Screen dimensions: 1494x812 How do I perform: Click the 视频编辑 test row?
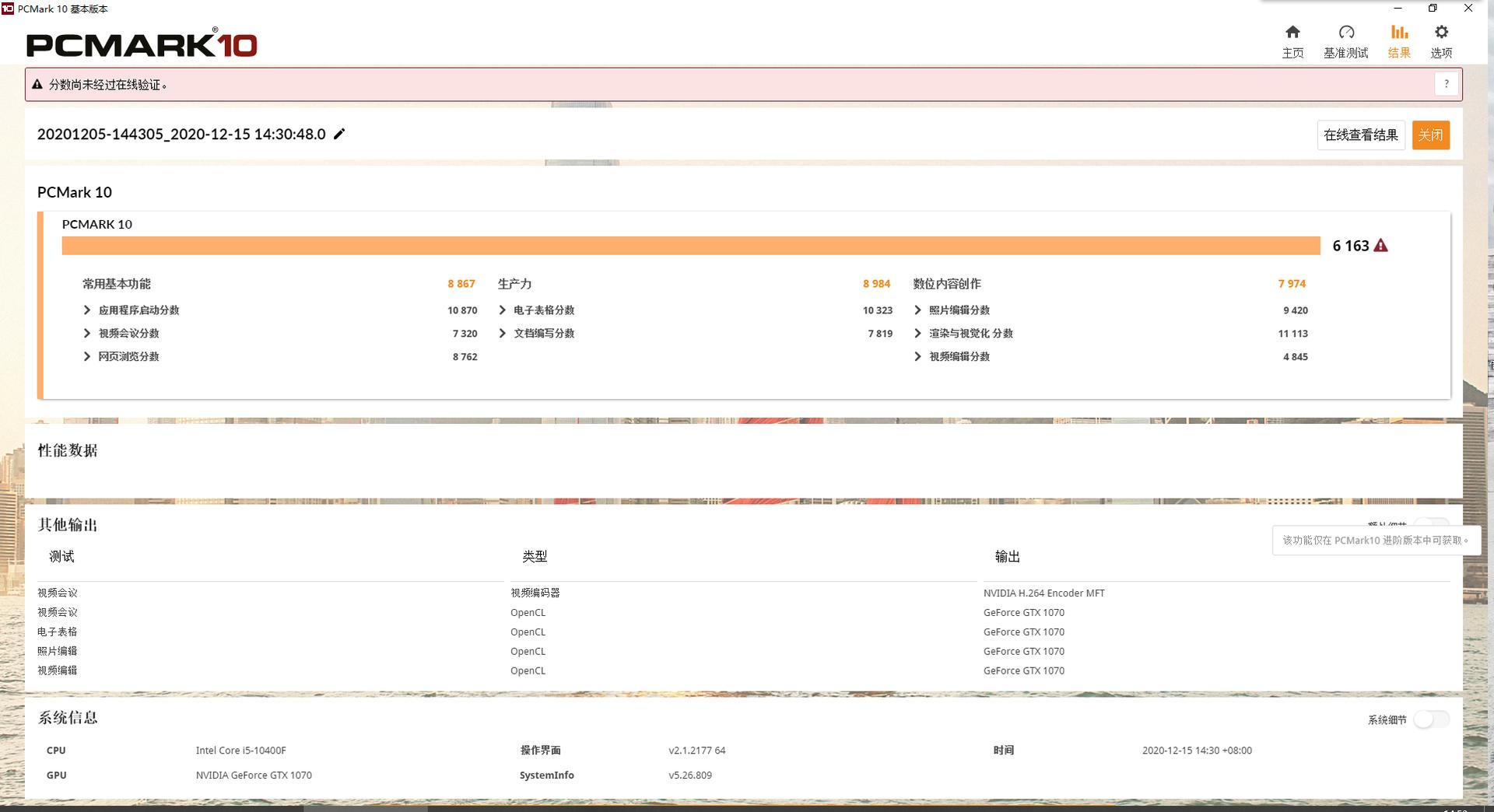58,670
